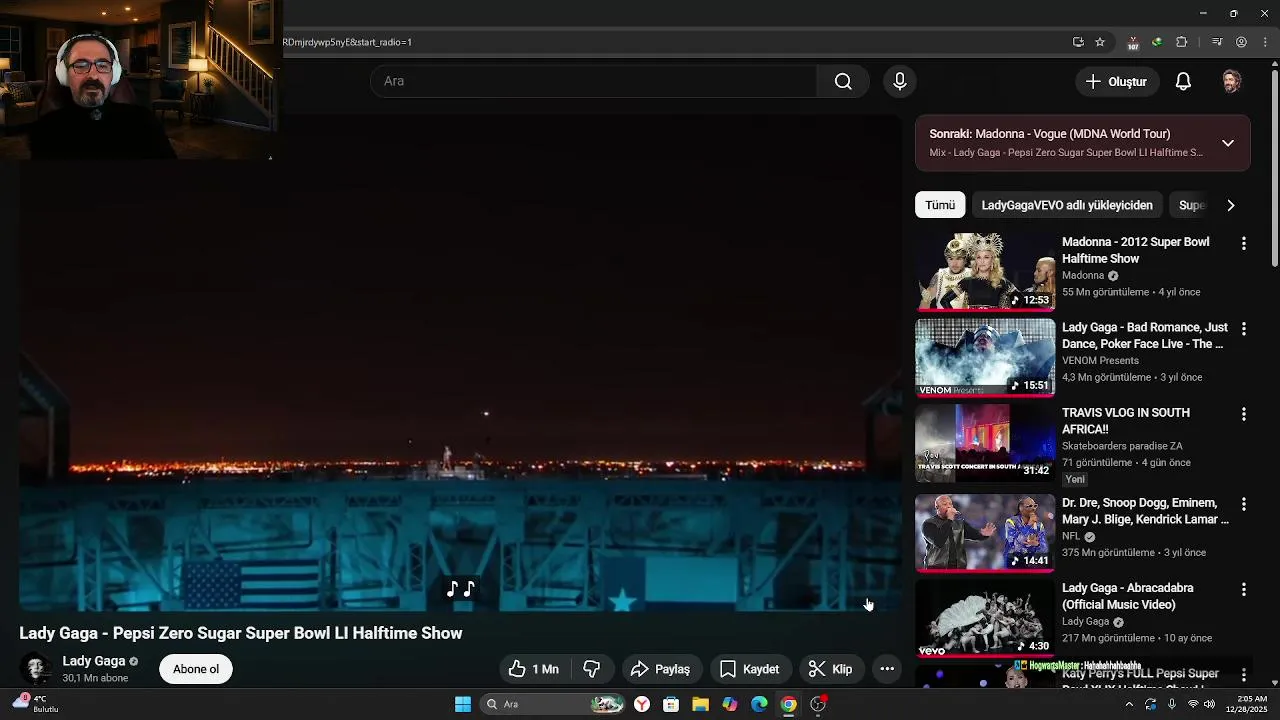
Task: Click the Oluştur create button
Action: tap(1117, 82)
